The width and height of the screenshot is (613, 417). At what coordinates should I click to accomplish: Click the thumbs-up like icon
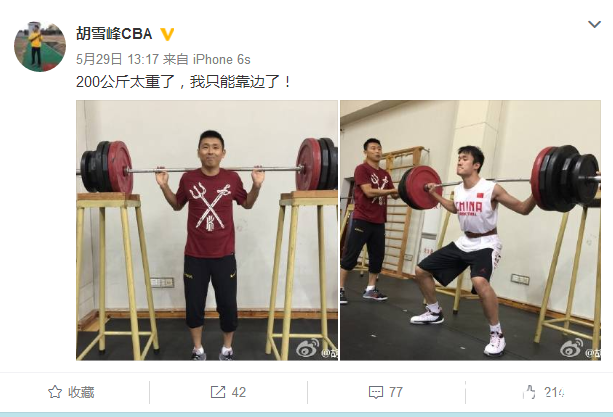[x=530, y=392]
